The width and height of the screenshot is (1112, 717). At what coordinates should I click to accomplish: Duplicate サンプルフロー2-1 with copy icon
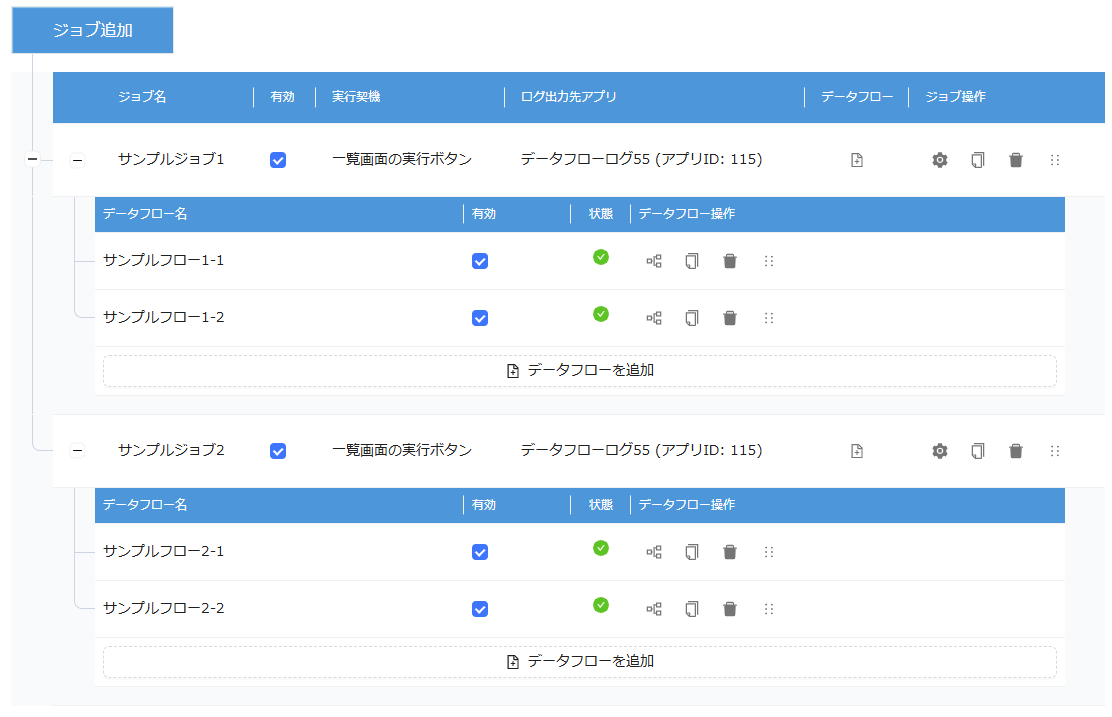(x=692, y=552)
